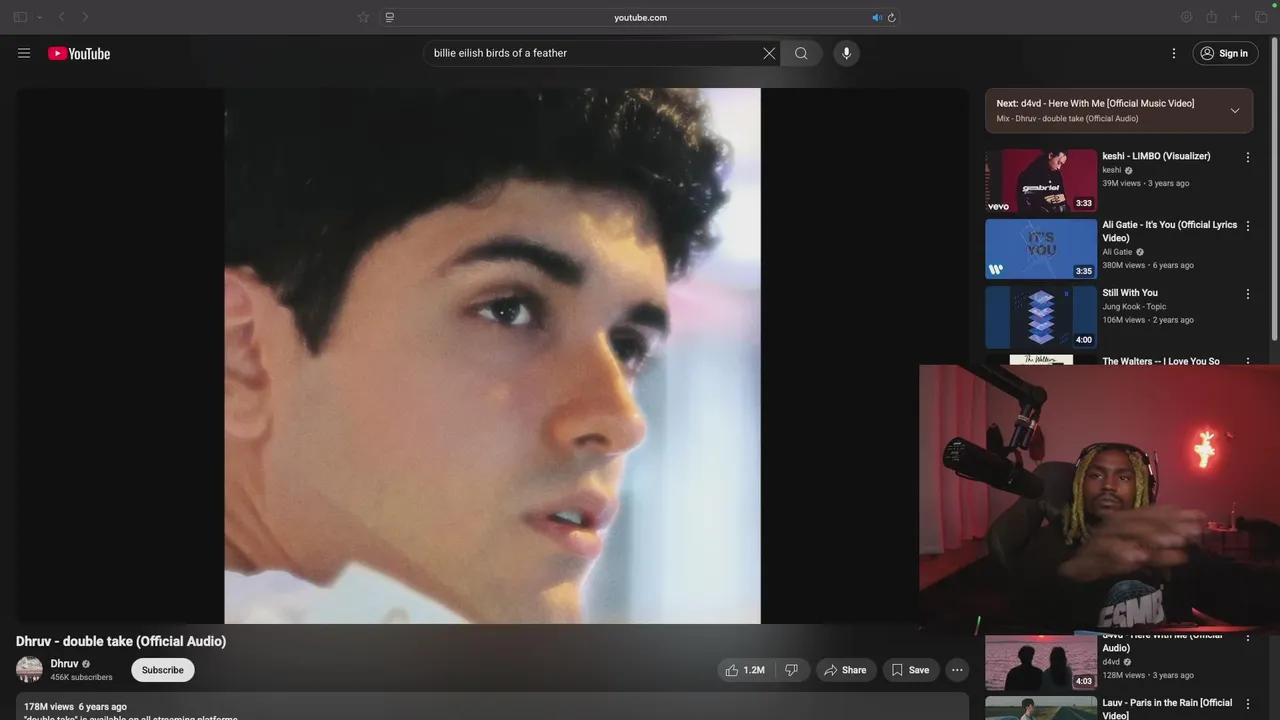Bookmark the page with the star icon
The height and width of the screenshot is (720, 1280).
click(363, 17)
